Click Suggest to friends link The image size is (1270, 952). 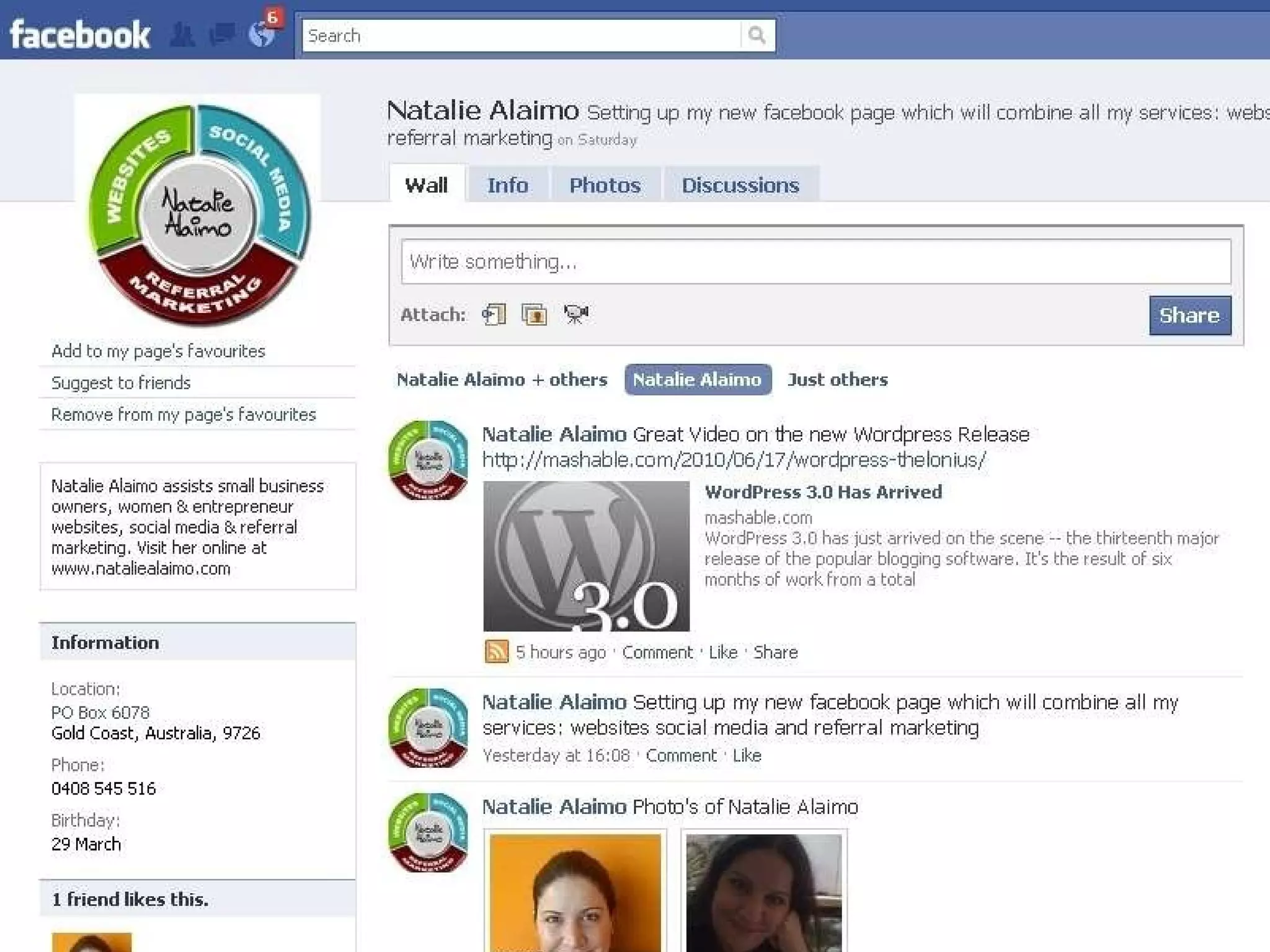click(121, 382)
